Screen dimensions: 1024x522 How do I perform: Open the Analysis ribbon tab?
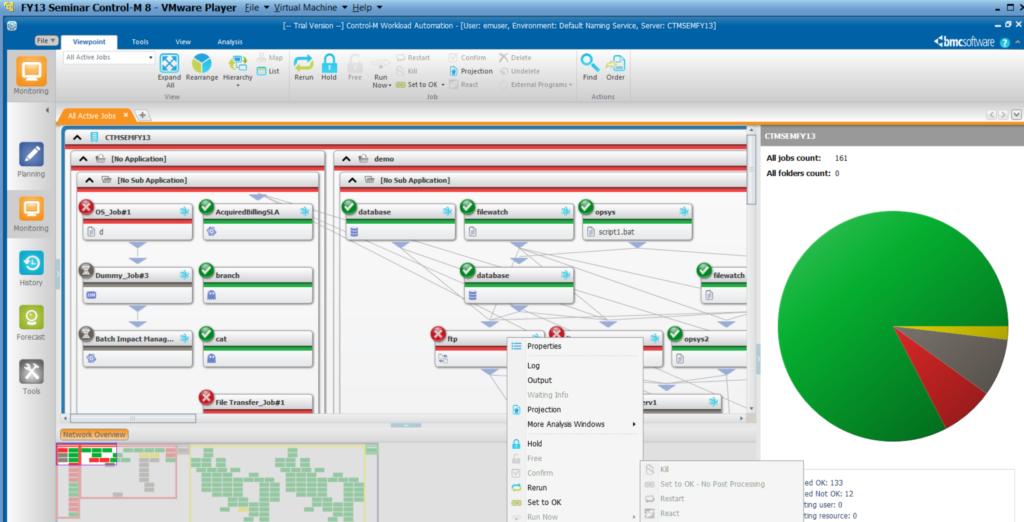click(x=230, y=42)
